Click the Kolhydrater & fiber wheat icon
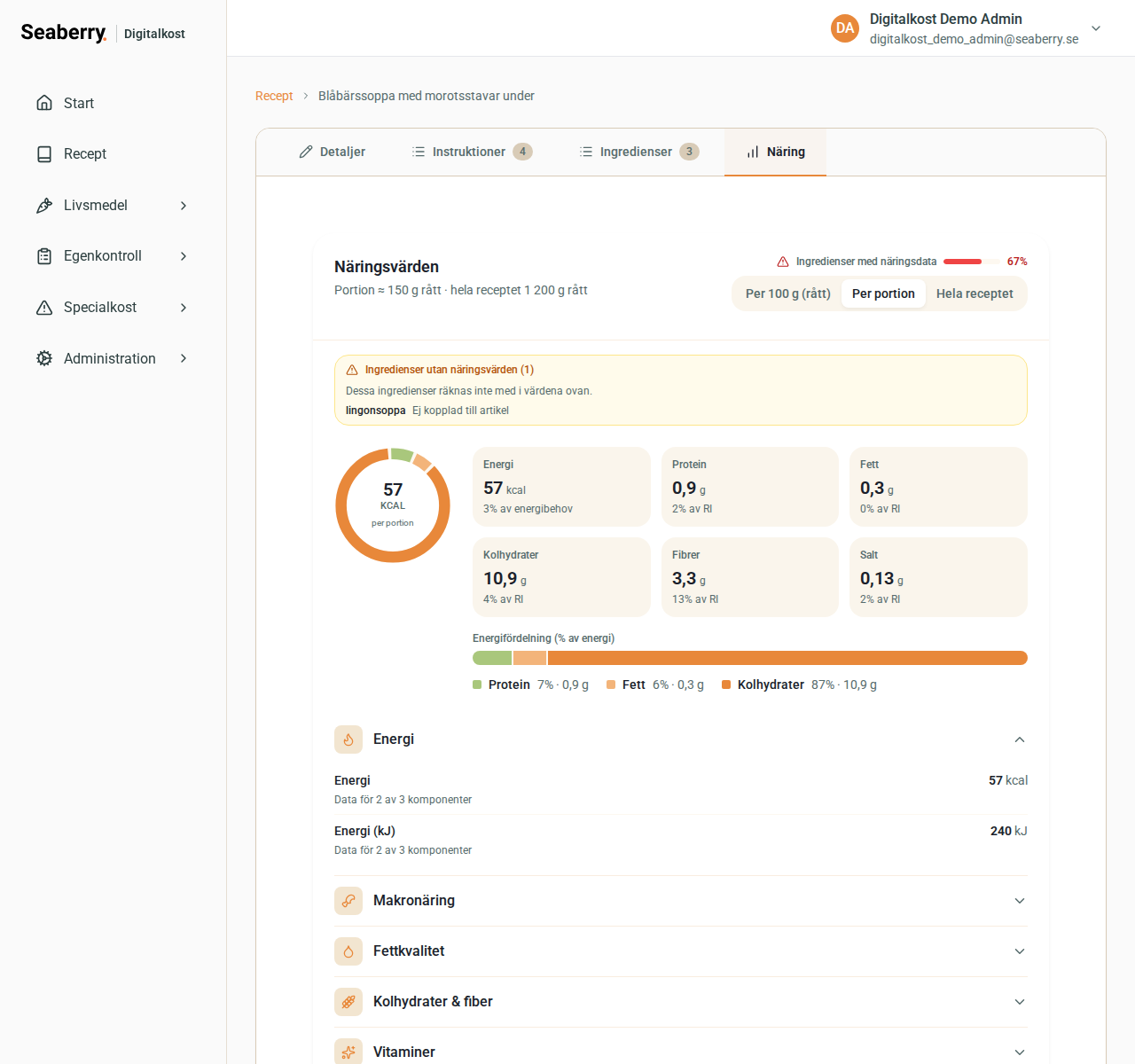The image size is (1135, 1064). click(x=348, y=1002)
